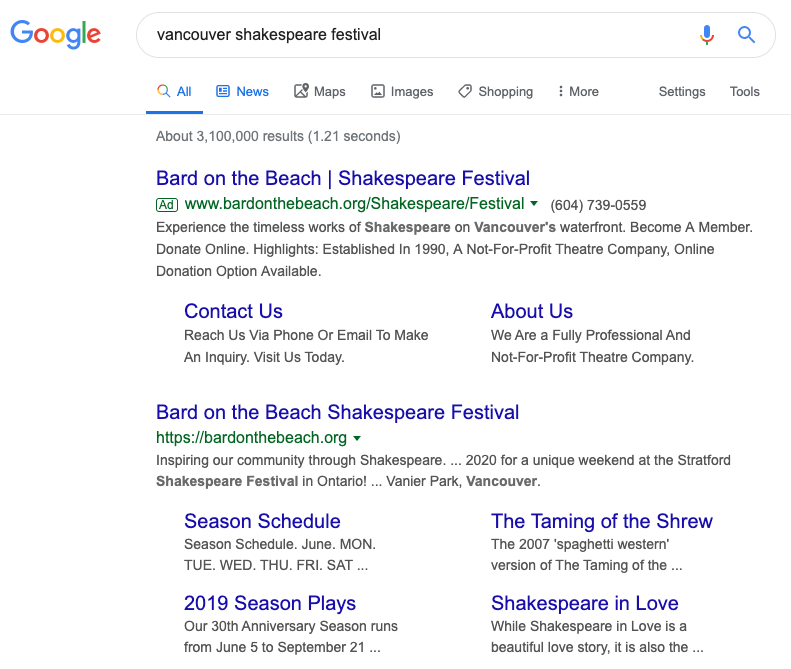This screenshot has height=669, width=791.
Task: Click the blue magnifying glass search button
Action: coord(746,35)
